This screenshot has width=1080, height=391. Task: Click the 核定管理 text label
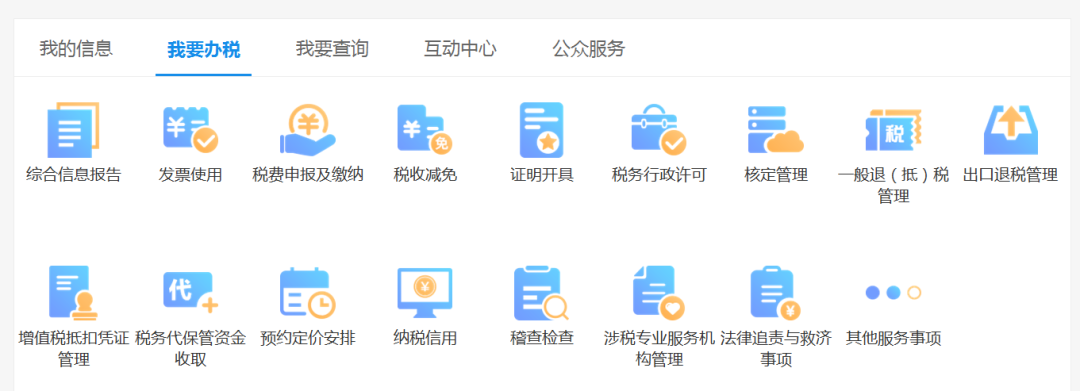776,175
